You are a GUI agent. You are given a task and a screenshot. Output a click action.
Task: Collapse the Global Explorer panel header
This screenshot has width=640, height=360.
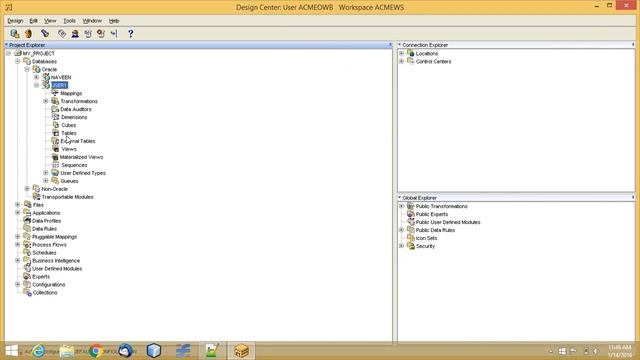coord(400,198)
